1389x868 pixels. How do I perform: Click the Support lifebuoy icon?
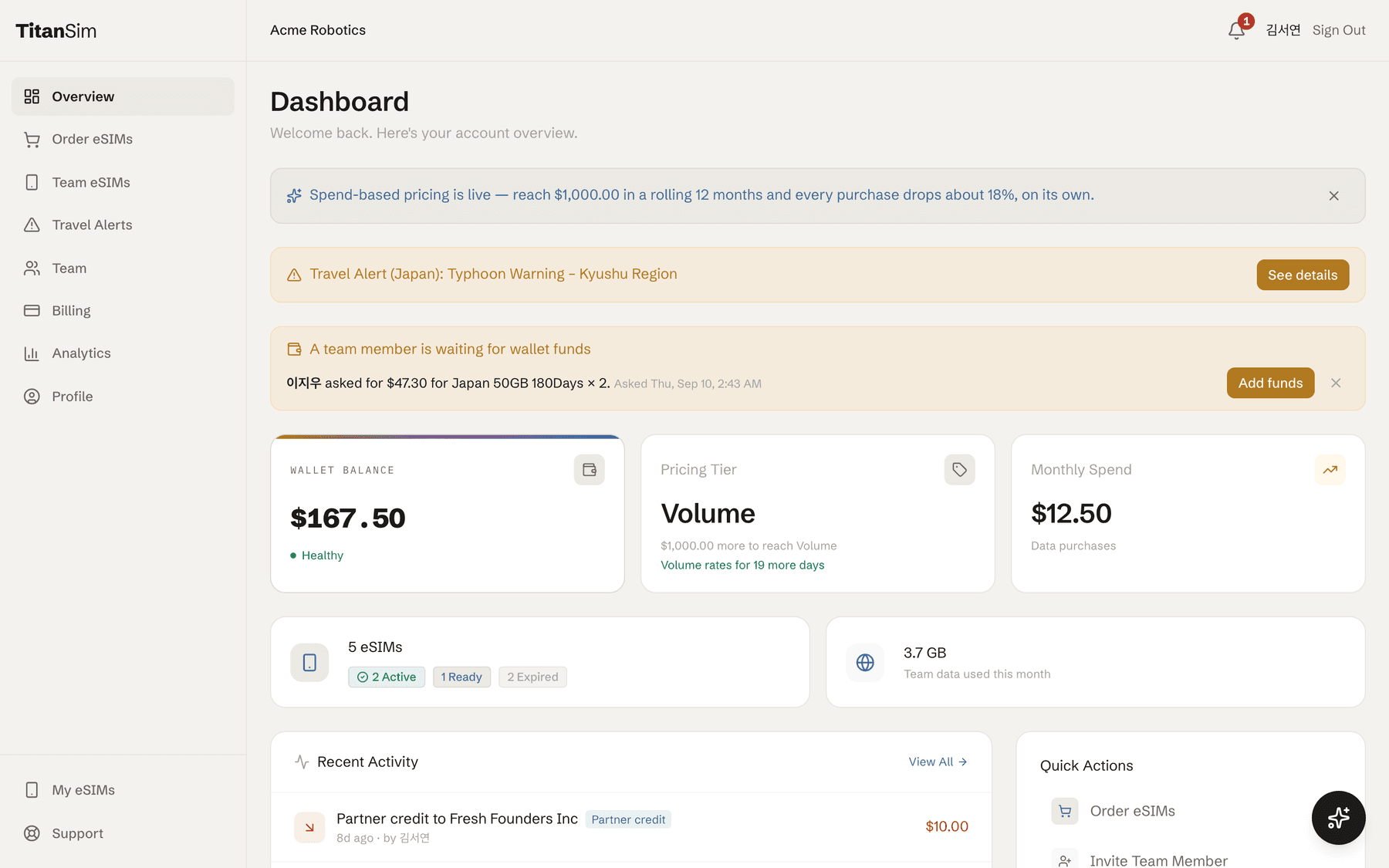point(32,833)
